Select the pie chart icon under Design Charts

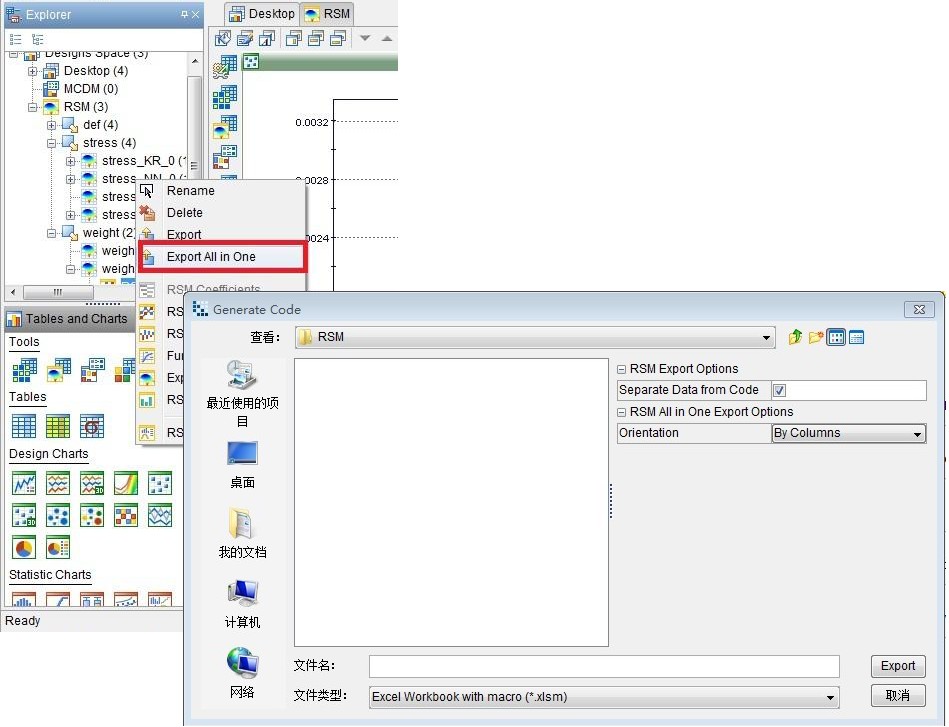(x=24, y=548)
